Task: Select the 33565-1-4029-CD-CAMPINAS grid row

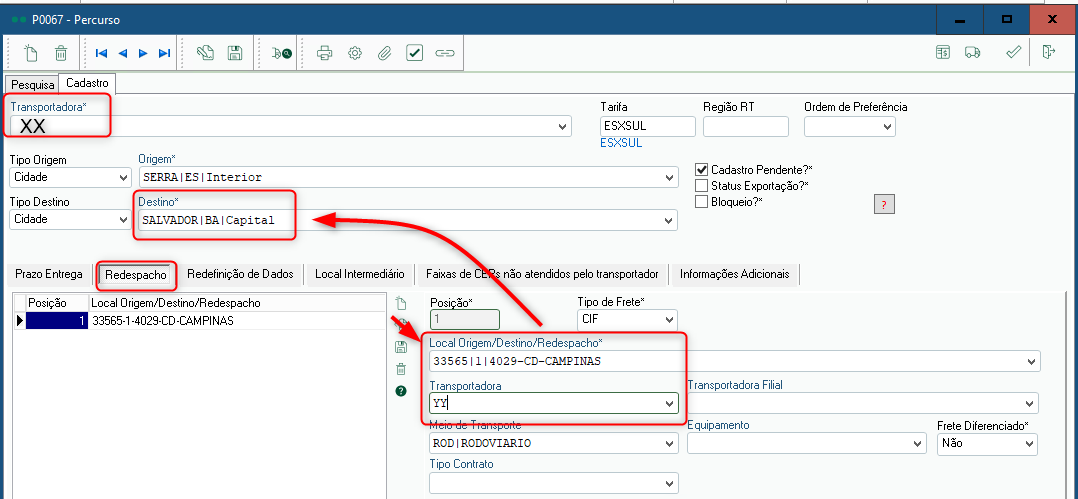Action: (x=201, y=320)
